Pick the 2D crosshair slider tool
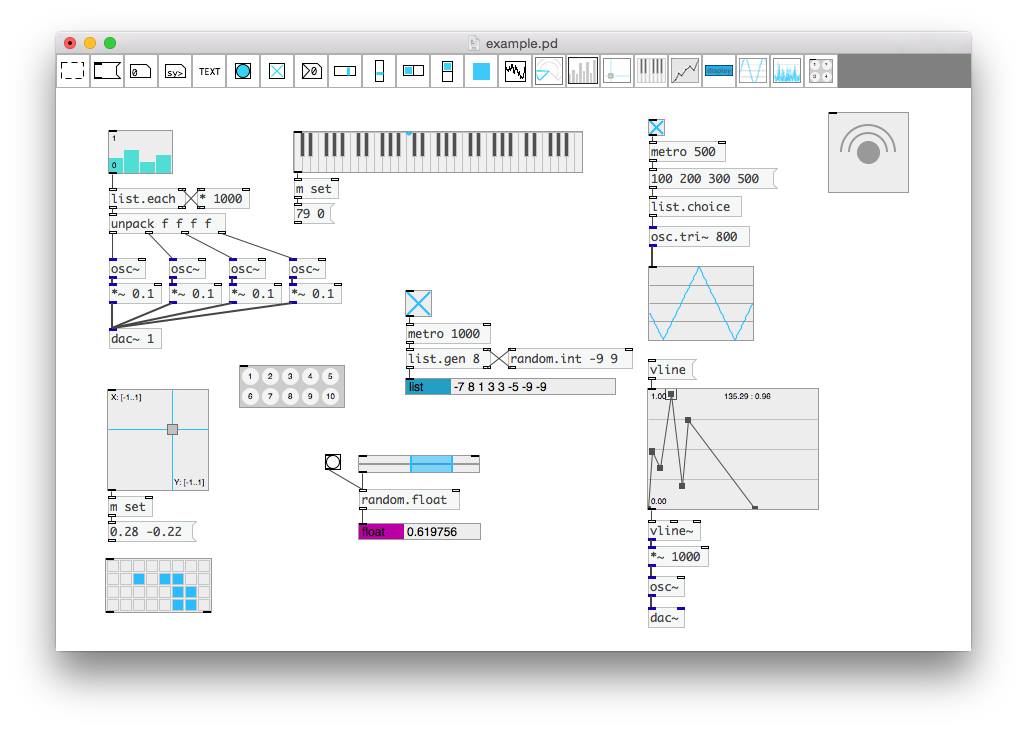1027x731 pixels. (617, 71)
